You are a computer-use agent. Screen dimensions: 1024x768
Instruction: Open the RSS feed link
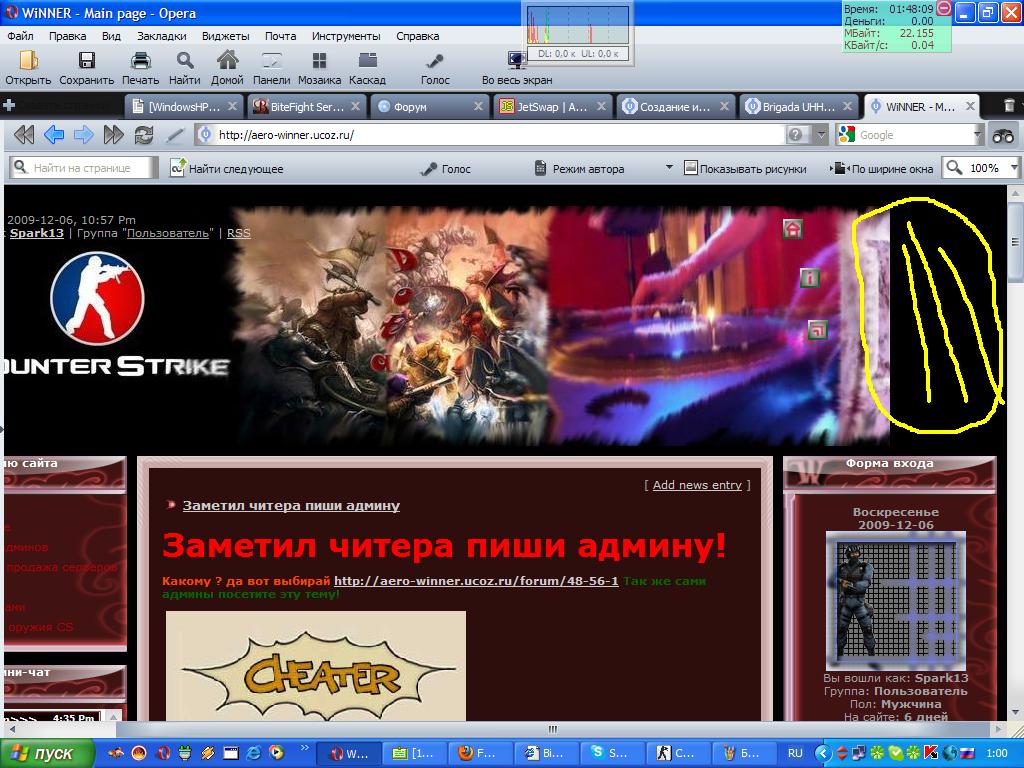(x=238, y=233)
